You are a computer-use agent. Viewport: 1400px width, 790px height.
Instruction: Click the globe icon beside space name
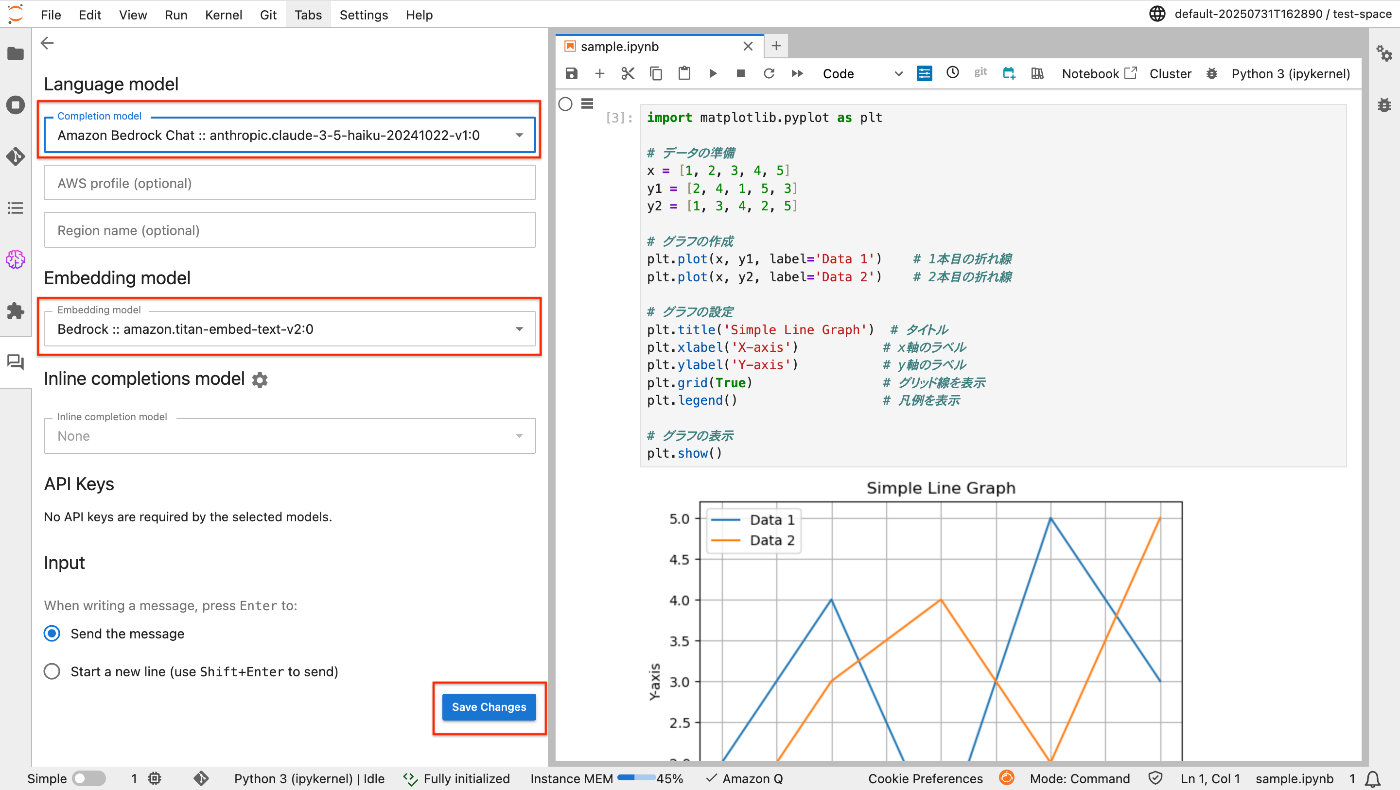point(1158,14)
